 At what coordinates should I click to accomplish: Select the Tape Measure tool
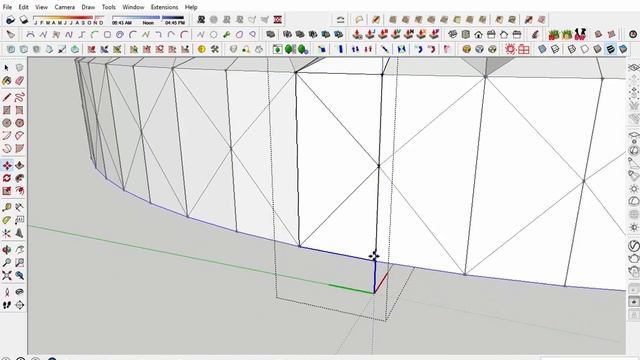[7, 207]
